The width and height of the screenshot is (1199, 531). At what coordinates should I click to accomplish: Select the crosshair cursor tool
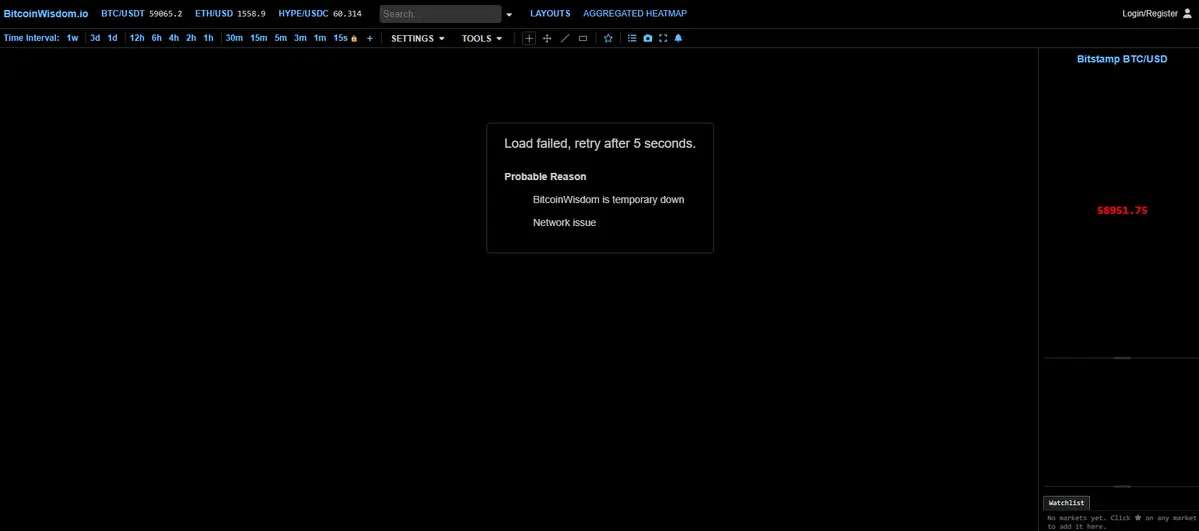click(x=529, y=38)
